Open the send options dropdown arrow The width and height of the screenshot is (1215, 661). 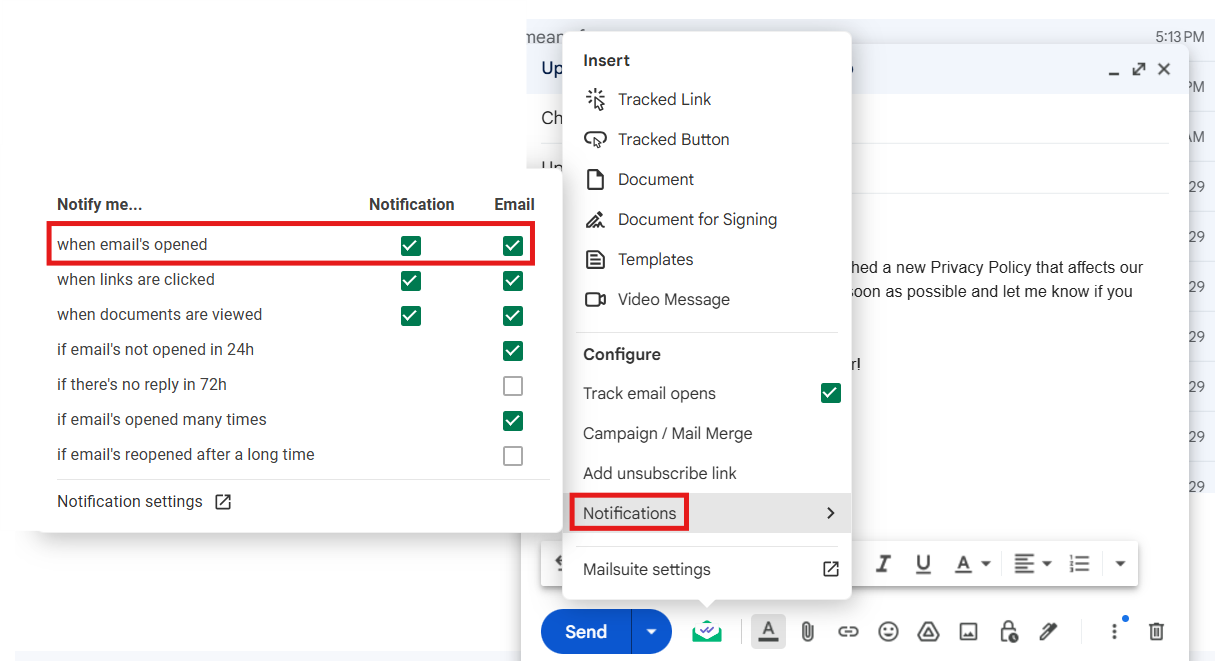pos(651,631)
